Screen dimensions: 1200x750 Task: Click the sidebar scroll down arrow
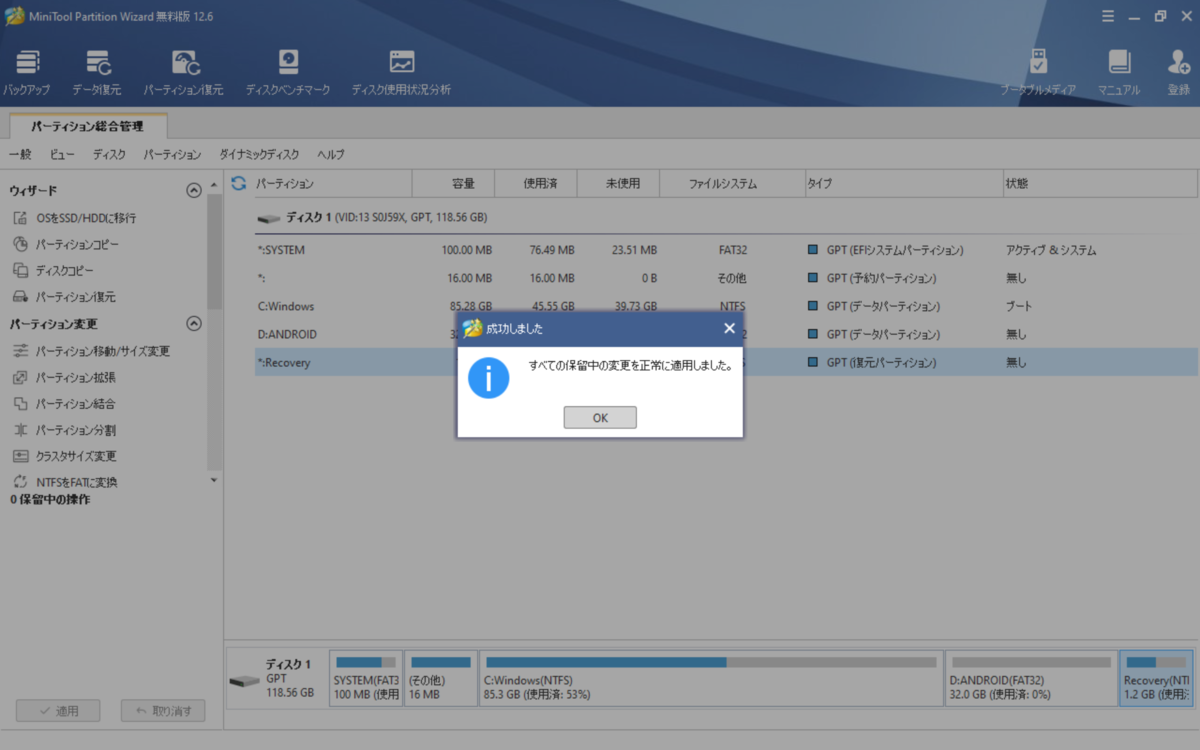point(213,480)
